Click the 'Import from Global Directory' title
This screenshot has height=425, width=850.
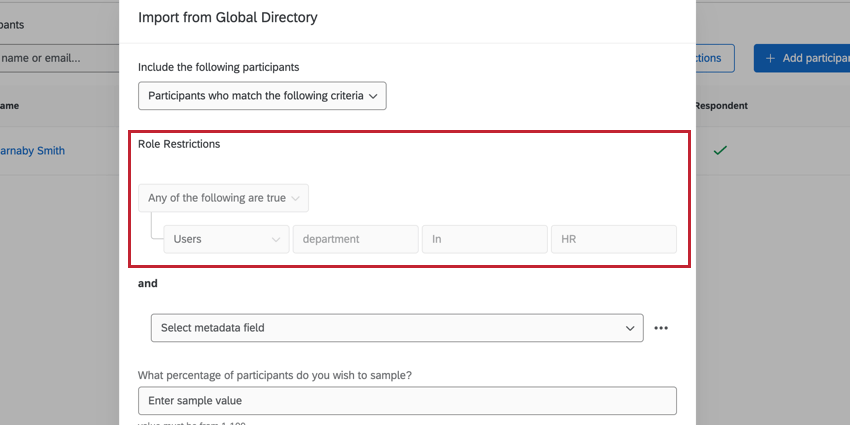point(241,18)
